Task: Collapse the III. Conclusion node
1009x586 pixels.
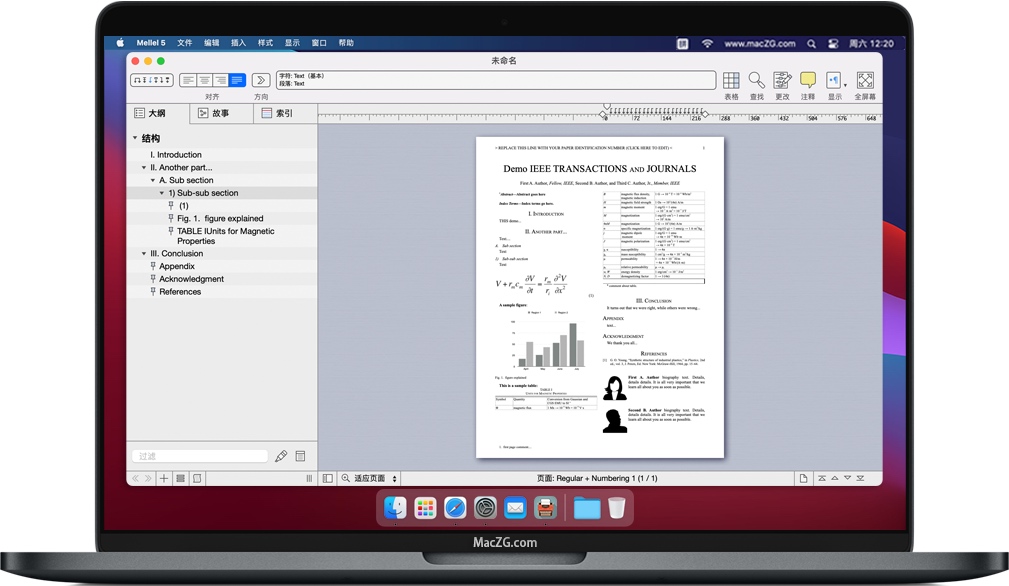Action: pos(143,253)
